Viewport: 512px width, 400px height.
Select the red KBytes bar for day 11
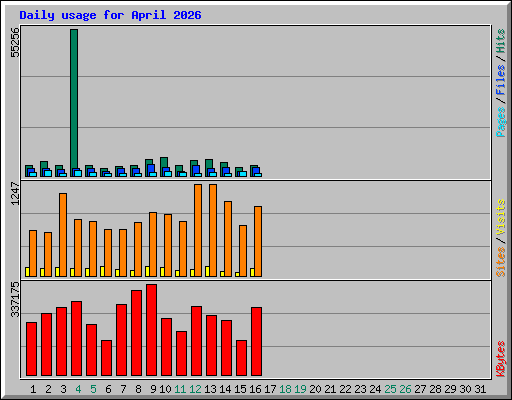point(181,354)
